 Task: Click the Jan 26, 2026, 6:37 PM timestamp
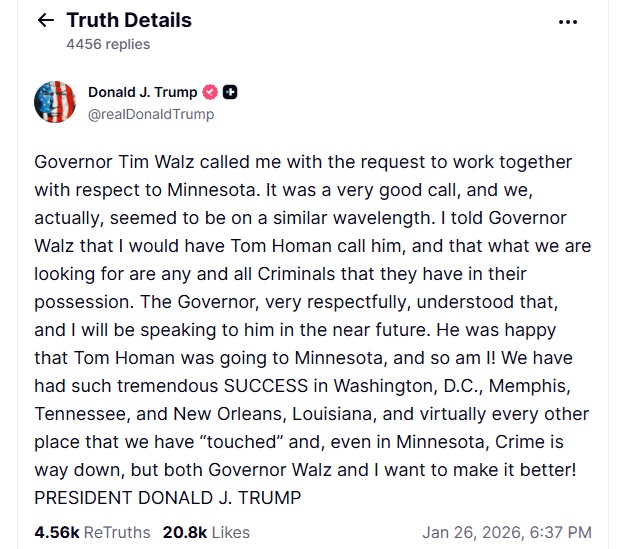(x=507, y=532)
